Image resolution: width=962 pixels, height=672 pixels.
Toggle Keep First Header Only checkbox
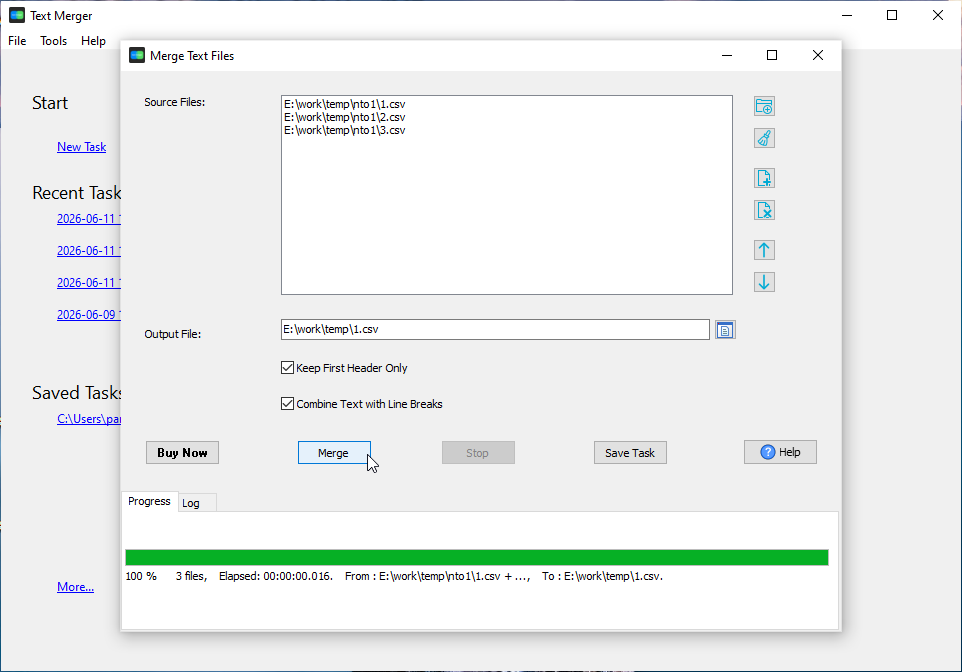[287, 368]
